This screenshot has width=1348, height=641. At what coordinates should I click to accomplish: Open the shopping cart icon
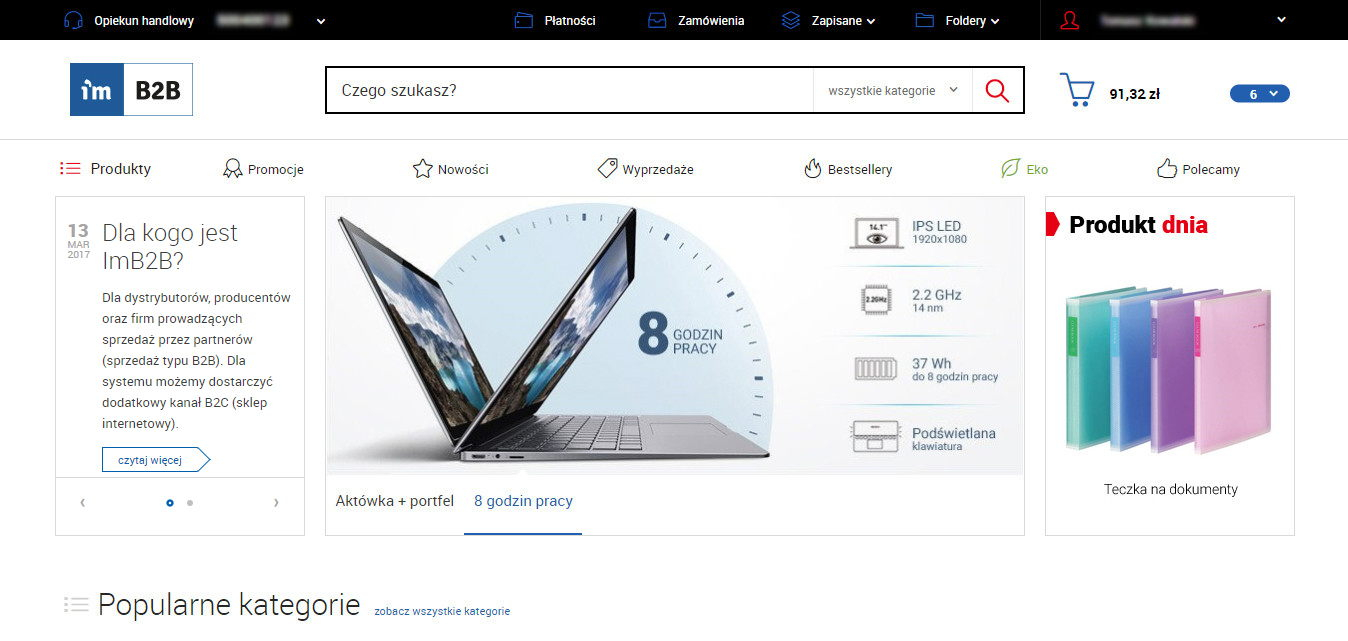click(1077, 90)
